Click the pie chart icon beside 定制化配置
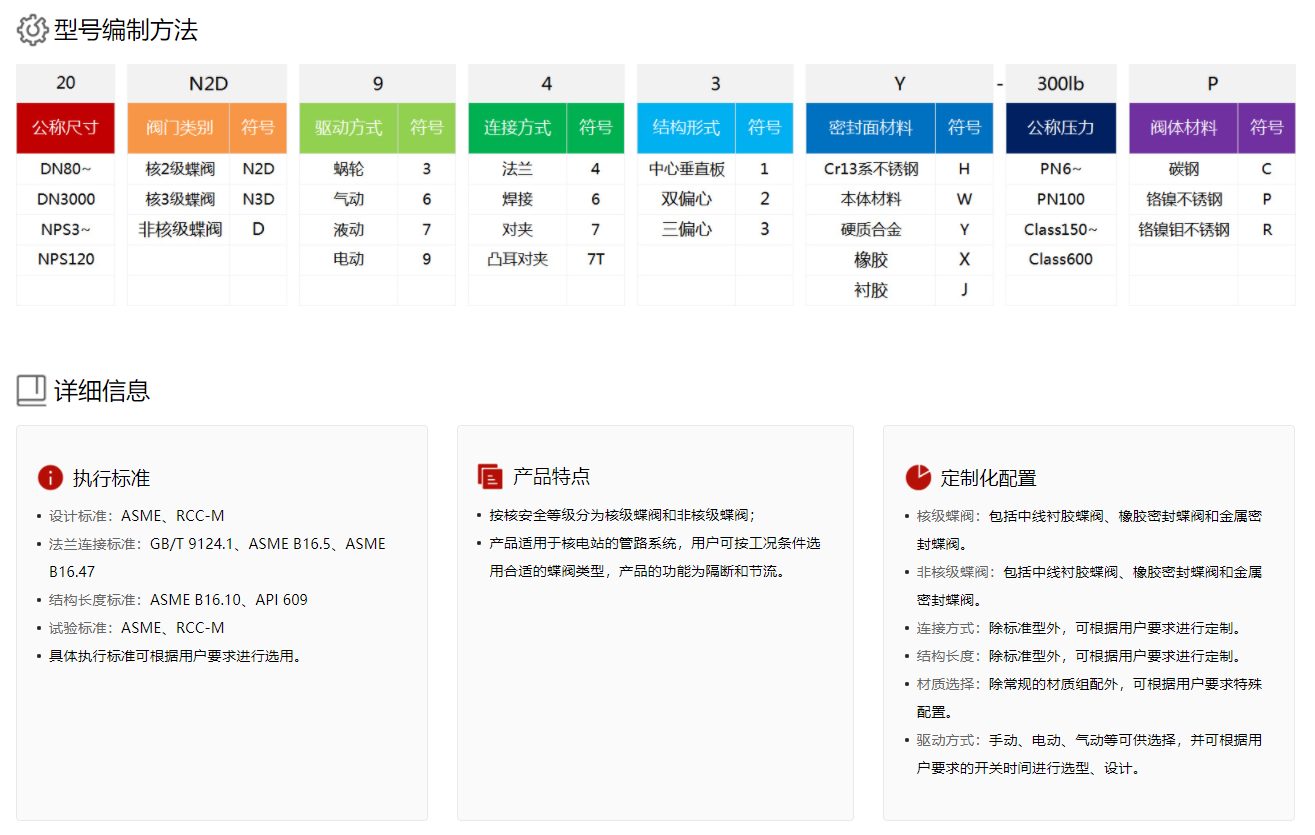Viewport: 1315px width, 835px height. [918, 477]
